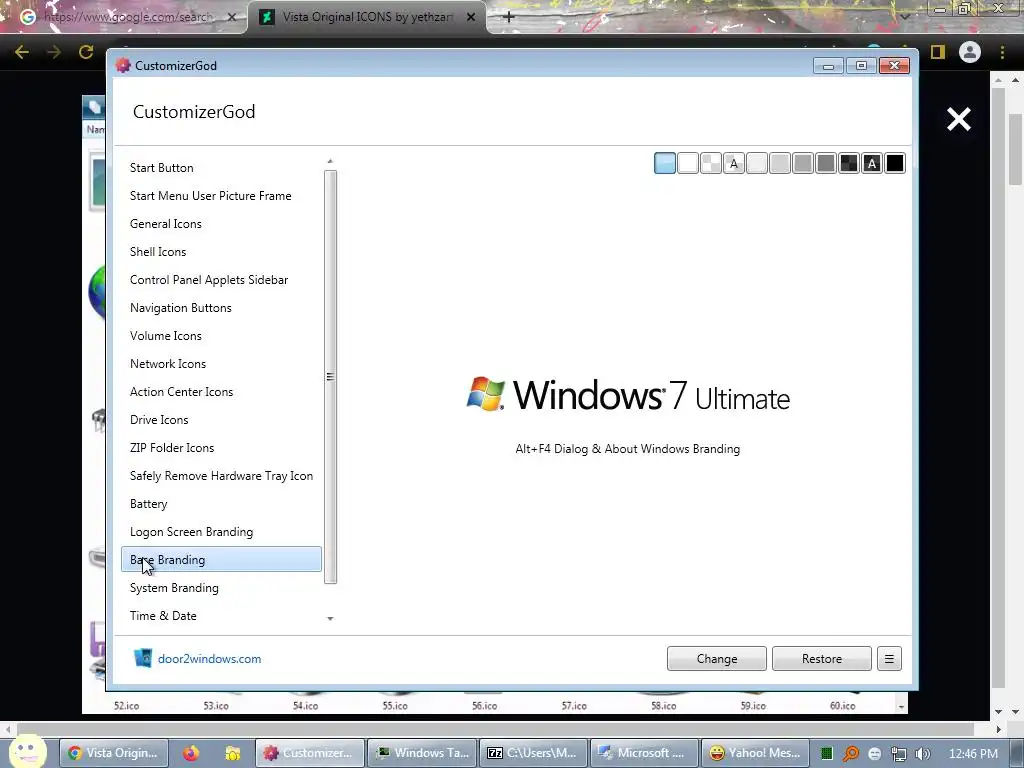Open the hamburger menu beside Restore

pos(889,659)
